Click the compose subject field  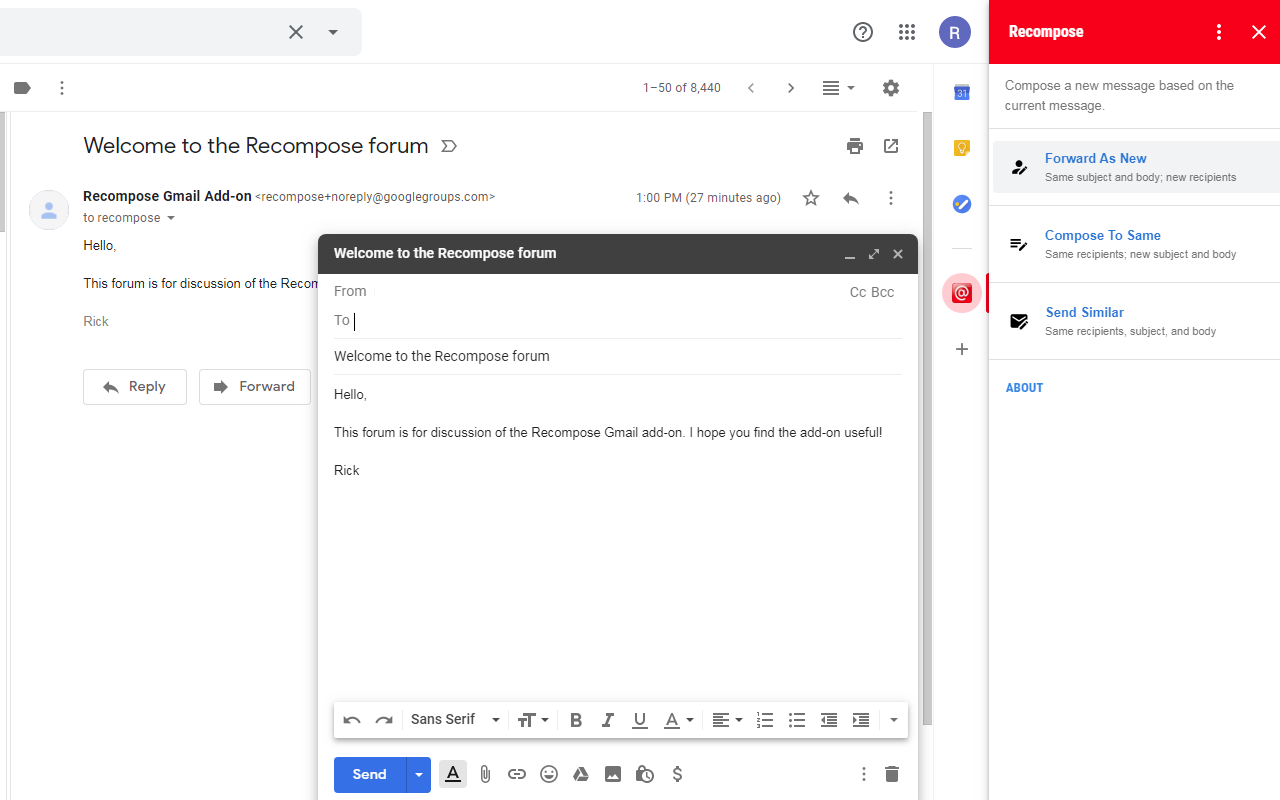[618, 356]
